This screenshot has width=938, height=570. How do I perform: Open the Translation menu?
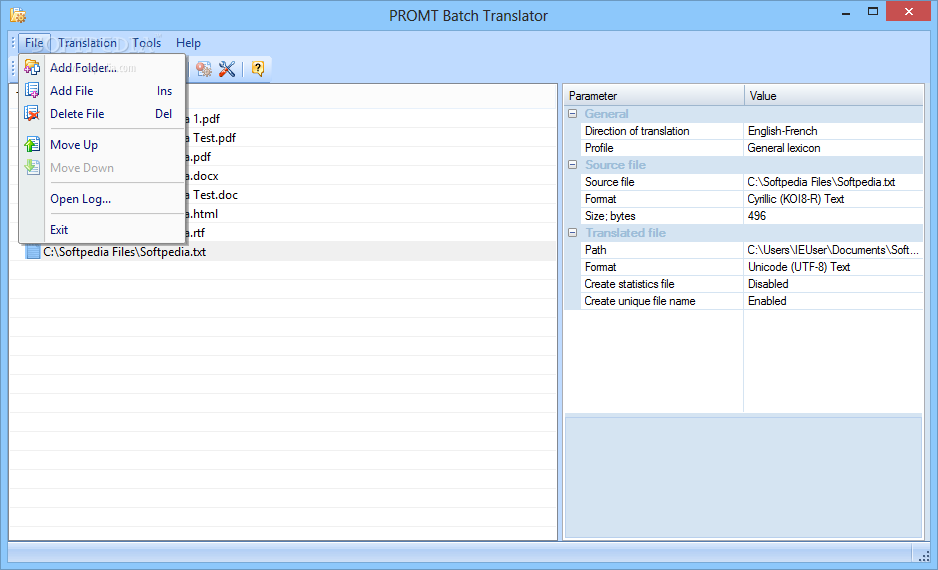(87, 43)
